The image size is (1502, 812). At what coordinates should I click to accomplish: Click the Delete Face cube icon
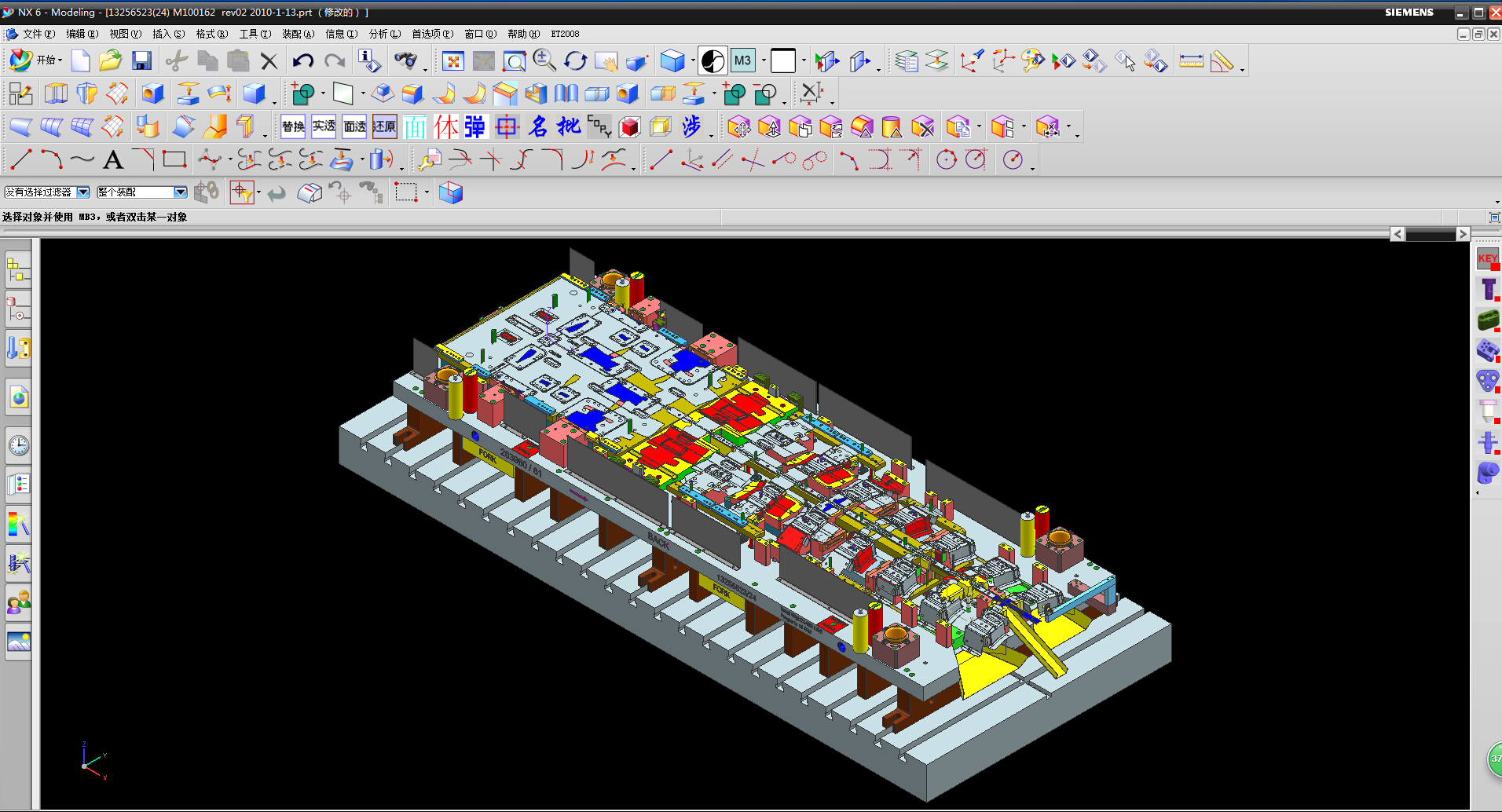tap(922, 126)
